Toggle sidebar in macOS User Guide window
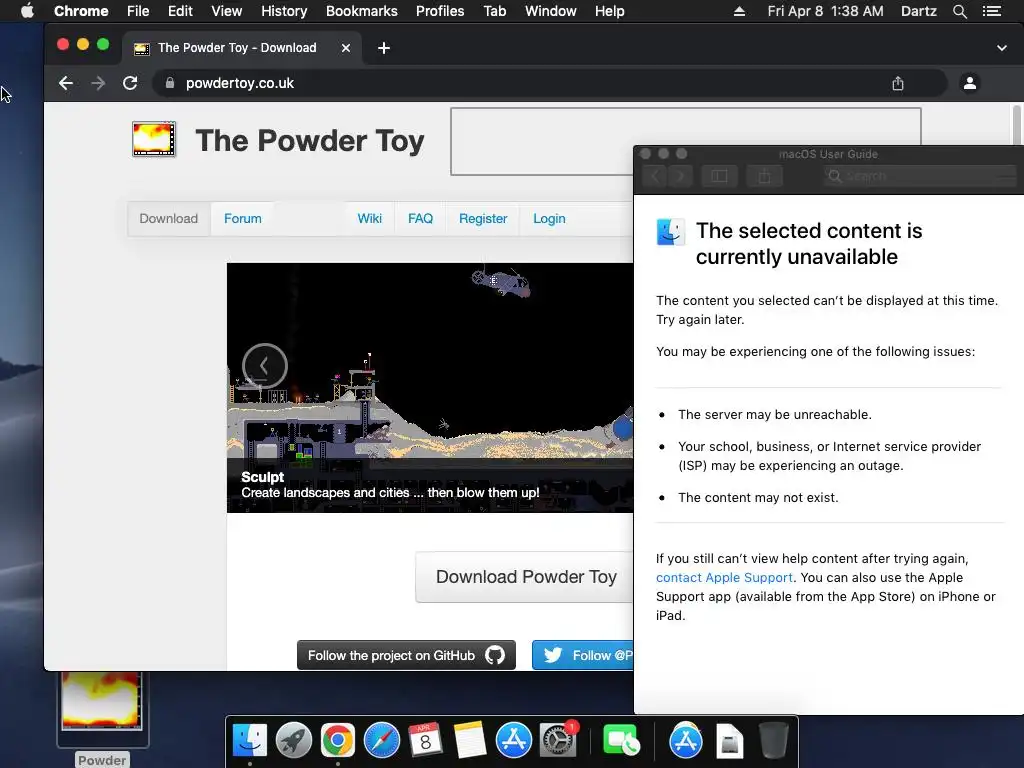The height and width of the screenshot is (768, 1024). (719, 176)
